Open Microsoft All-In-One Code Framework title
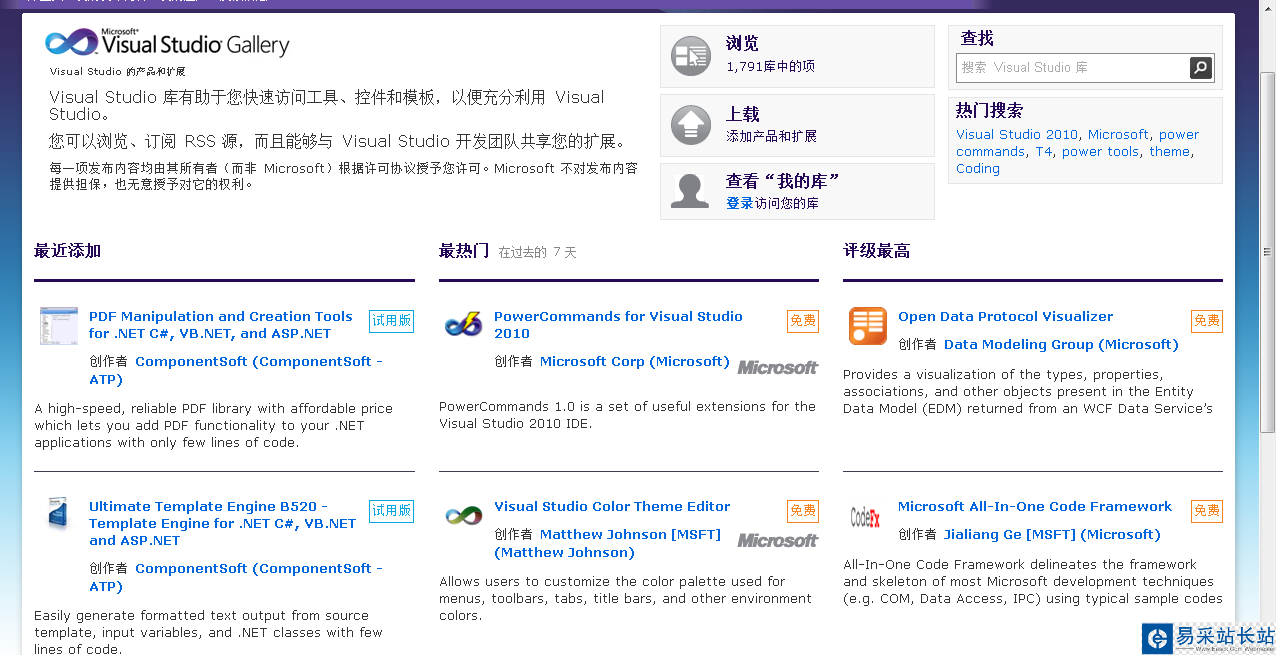The height and width of the screenshot is (655, 1276). click(1035, 506)
